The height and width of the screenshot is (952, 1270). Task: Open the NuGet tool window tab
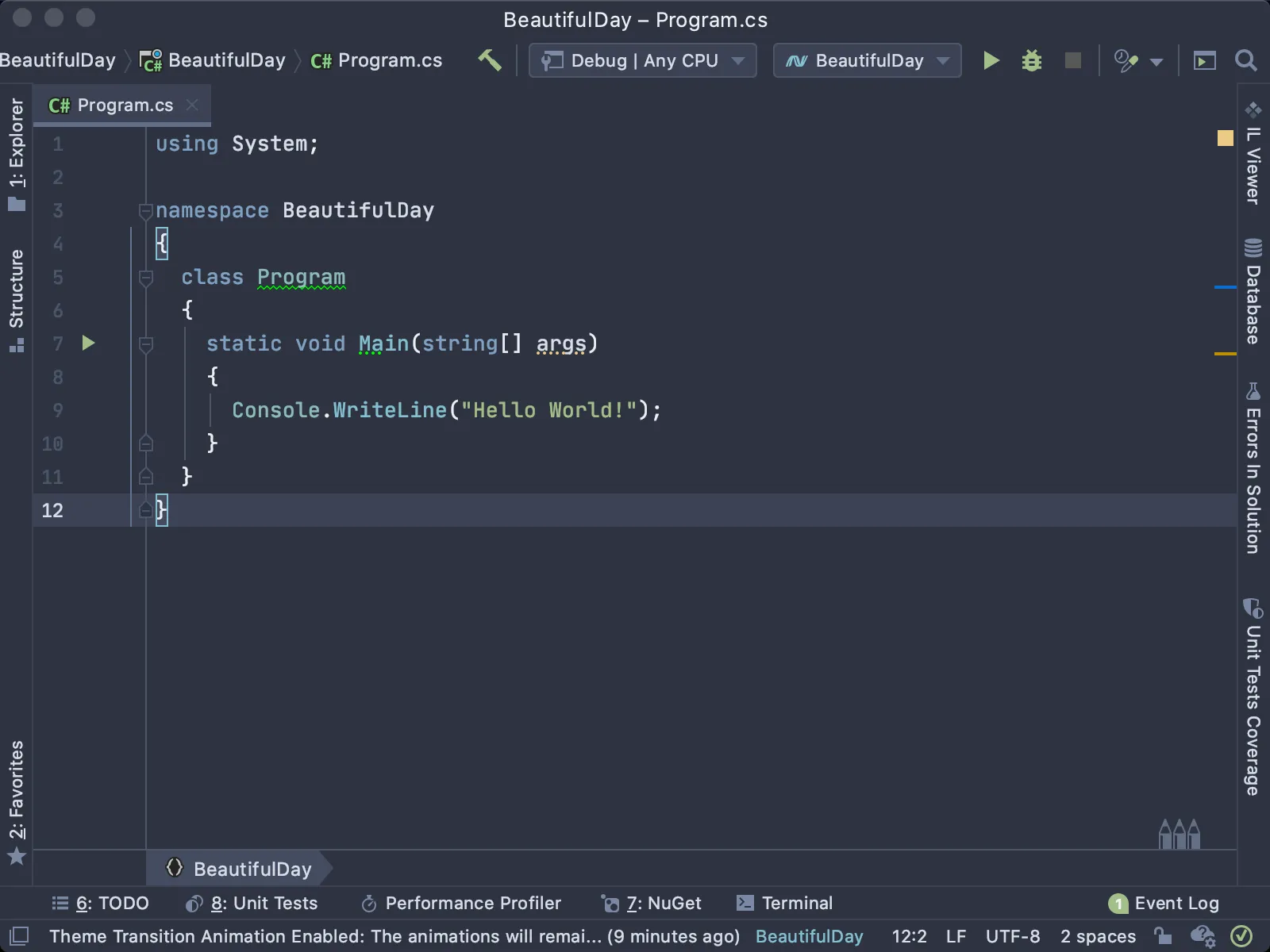coord(652,903)
